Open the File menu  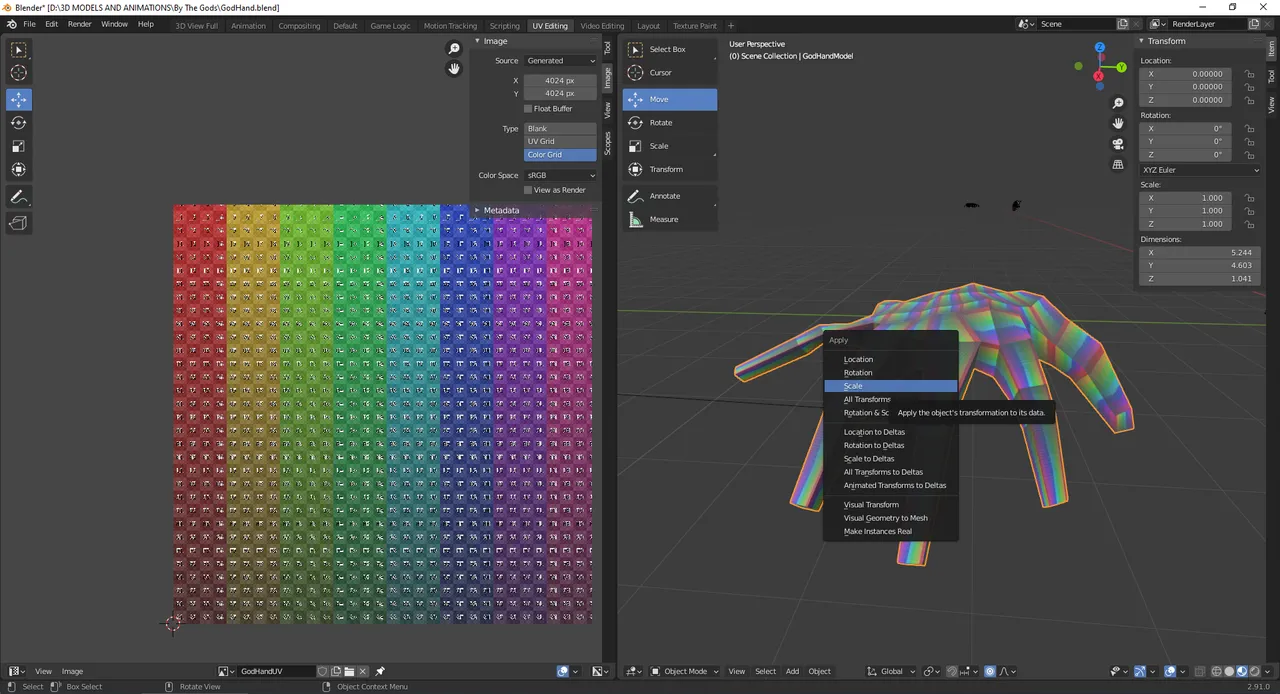click(x=29, y=24)
